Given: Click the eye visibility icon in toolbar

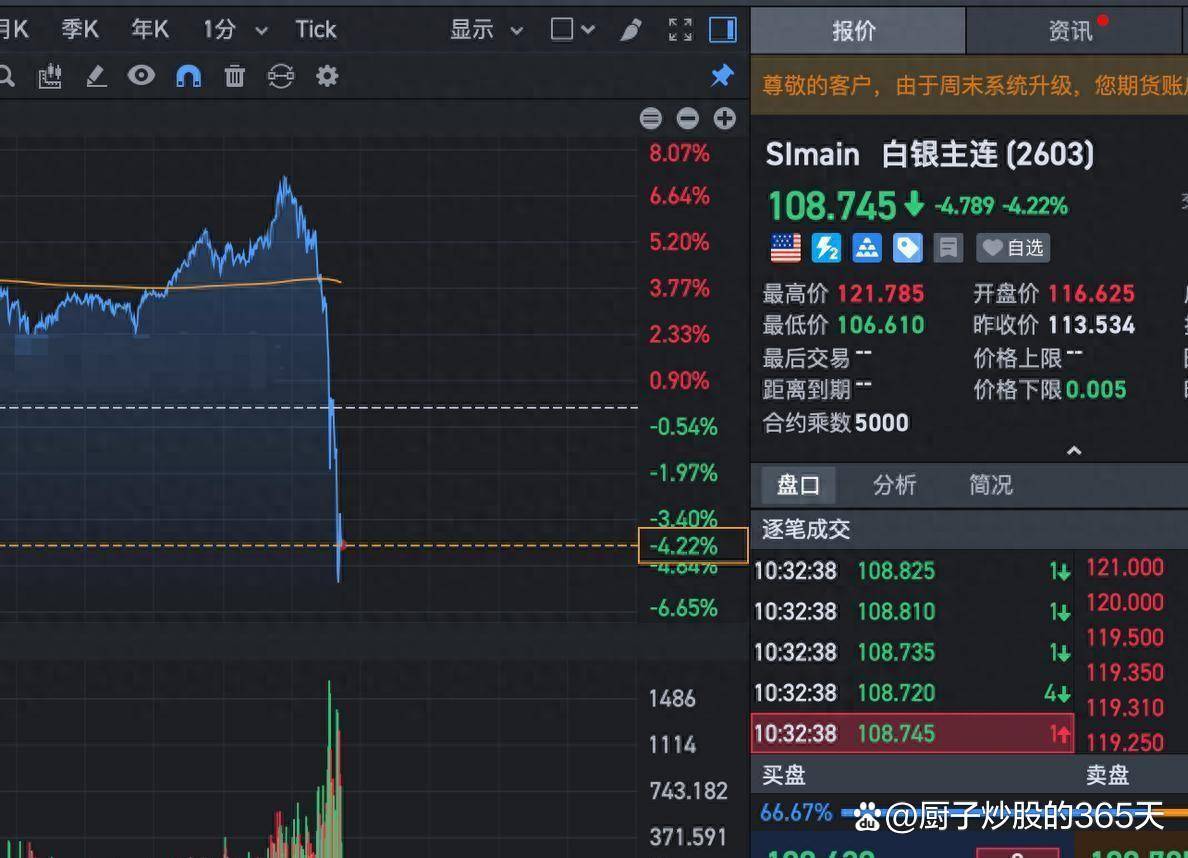Looking at the screenshot, I should [x=141, y=76].
